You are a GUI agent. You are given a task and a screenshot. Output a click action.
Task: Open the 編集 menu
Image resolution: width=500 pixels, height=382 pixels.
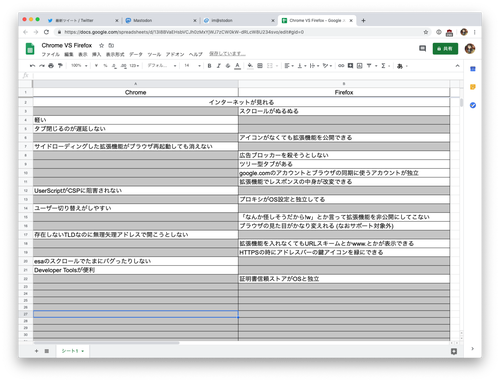coord(69,54)
